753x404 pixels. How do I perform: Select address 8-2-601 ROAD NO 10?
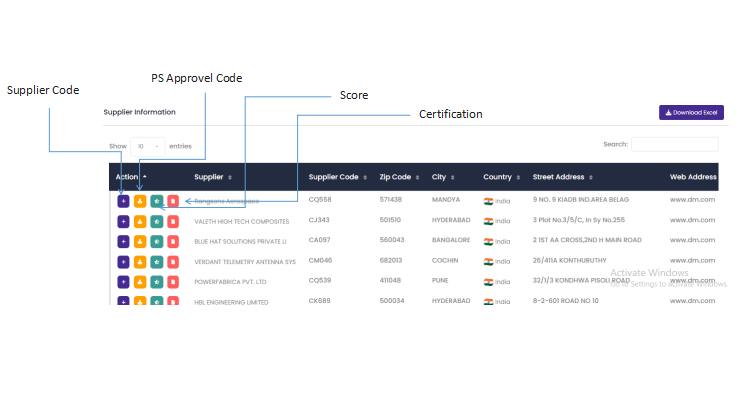tap(565, 301)
